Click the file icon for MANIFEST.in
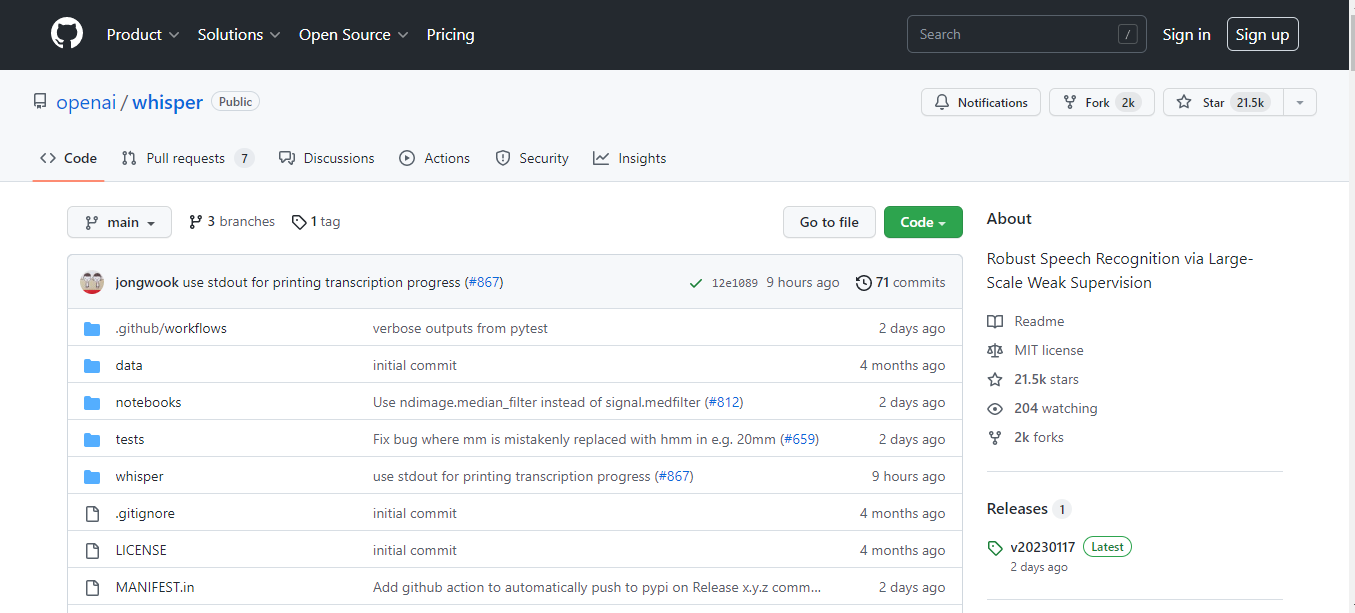Image resolution: width=1355 pixels, height=613 pixels. point(93,587)
